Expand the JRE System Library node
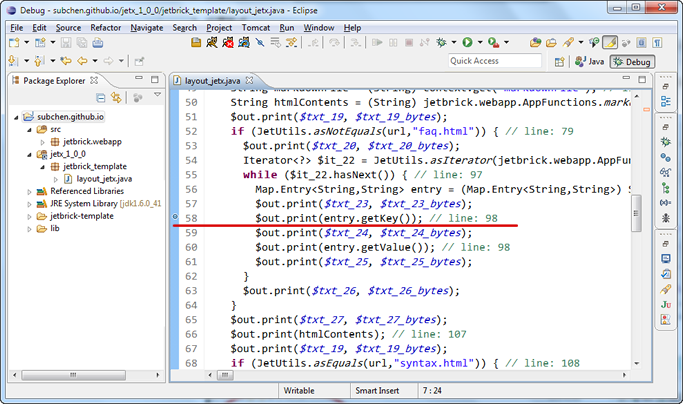This screenshot has width=683, height=404. 28,203
